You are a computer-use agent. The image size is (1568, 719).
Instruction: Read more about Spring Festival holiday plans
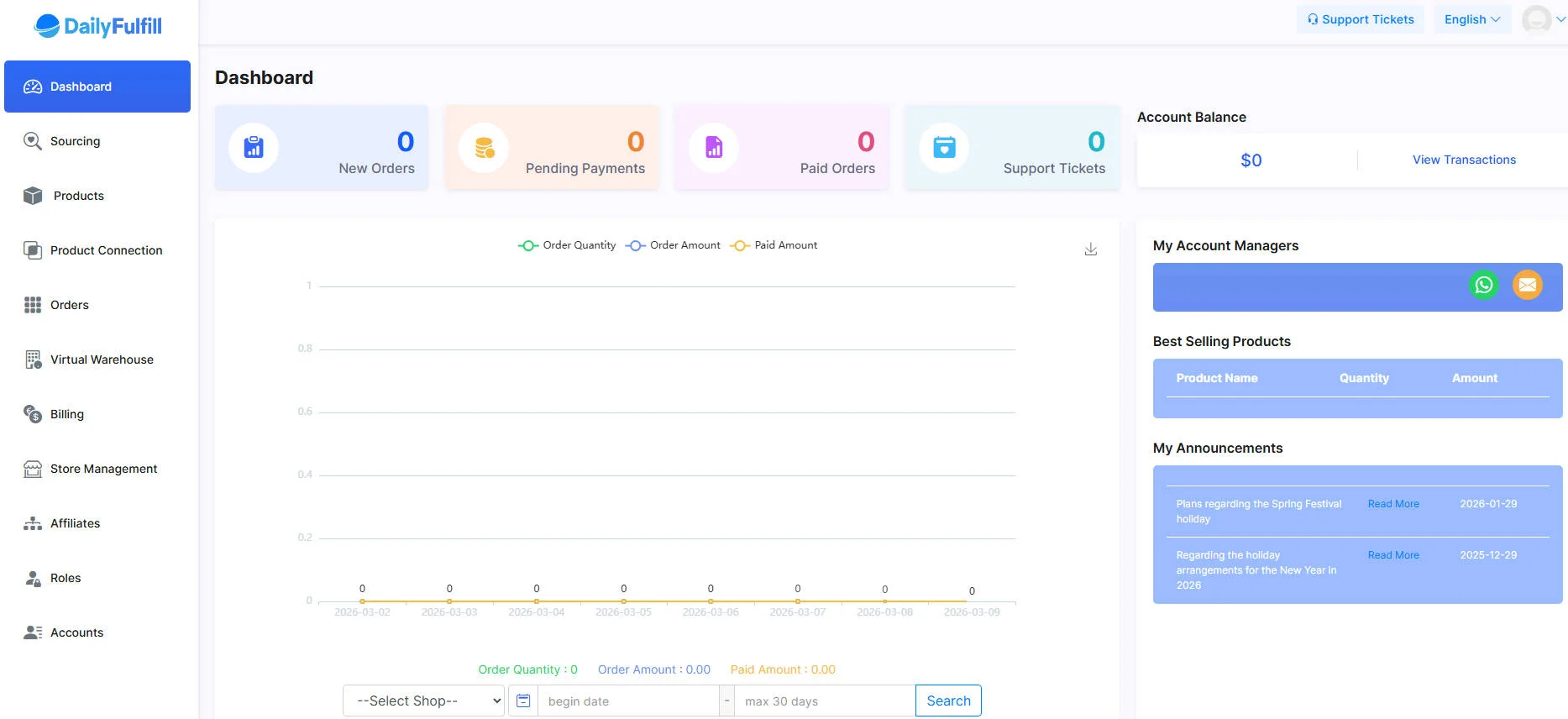1393,504
